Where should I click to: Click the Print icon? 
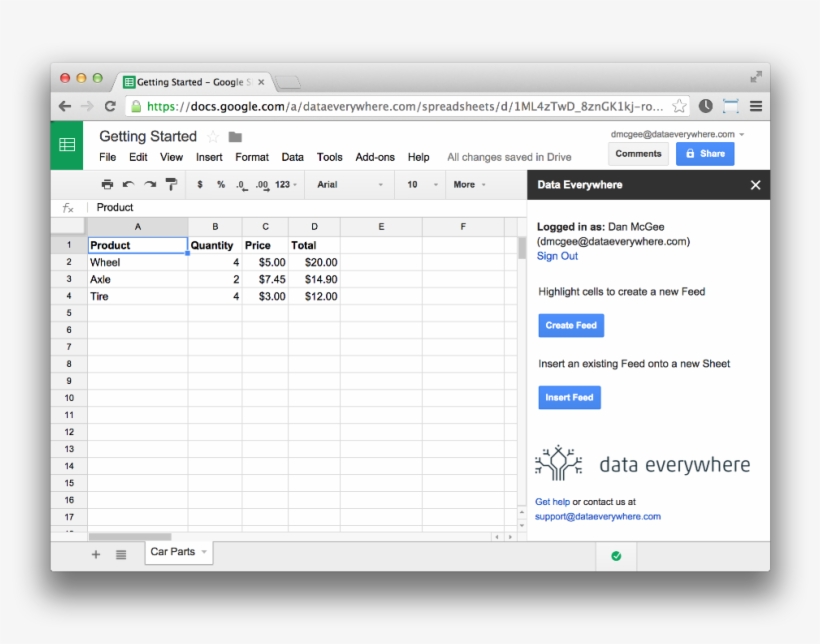[x=107, y=184]
